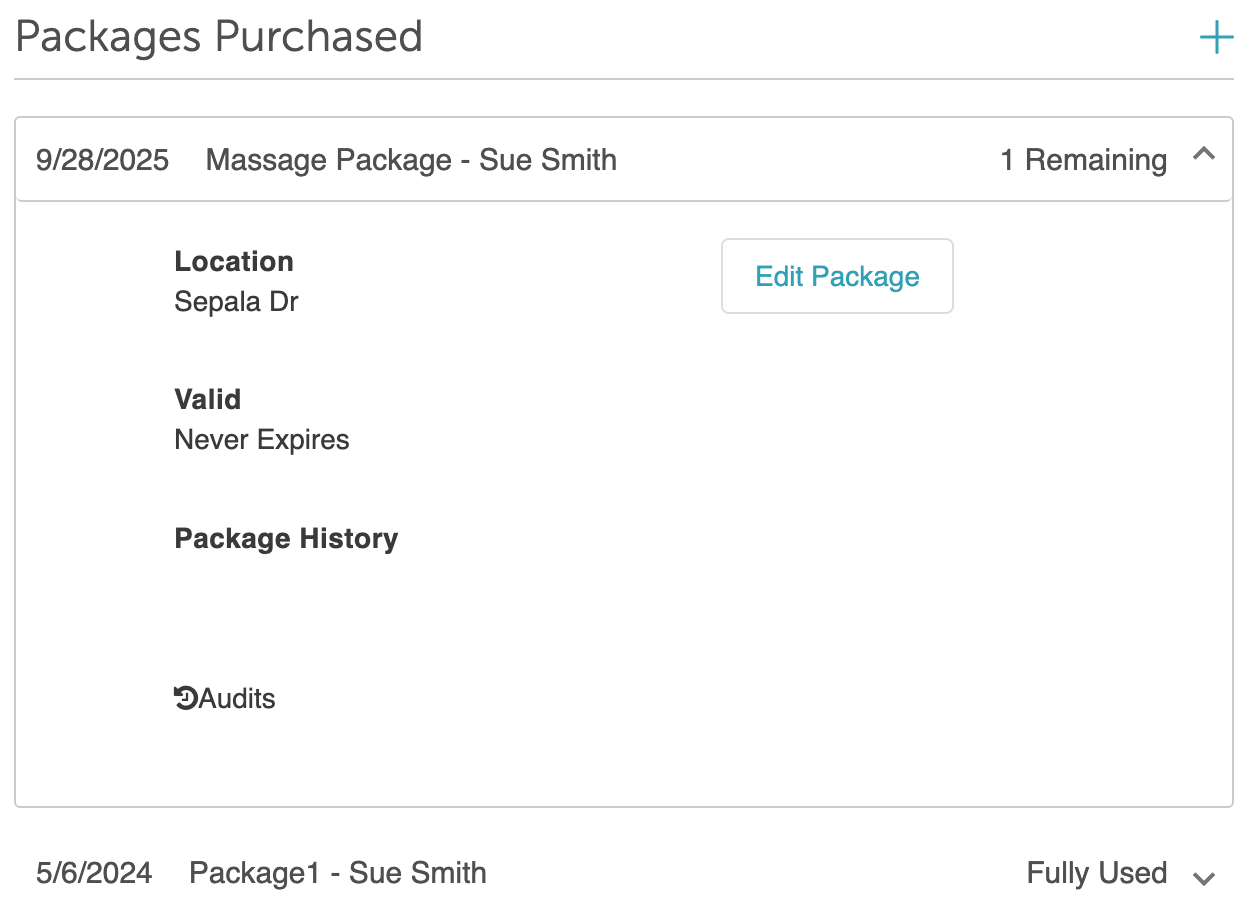Viewport: 1250px width, 916px height.
Task: Select the Massage Package - Sue Smith title
Action: [x=411, y=160]
